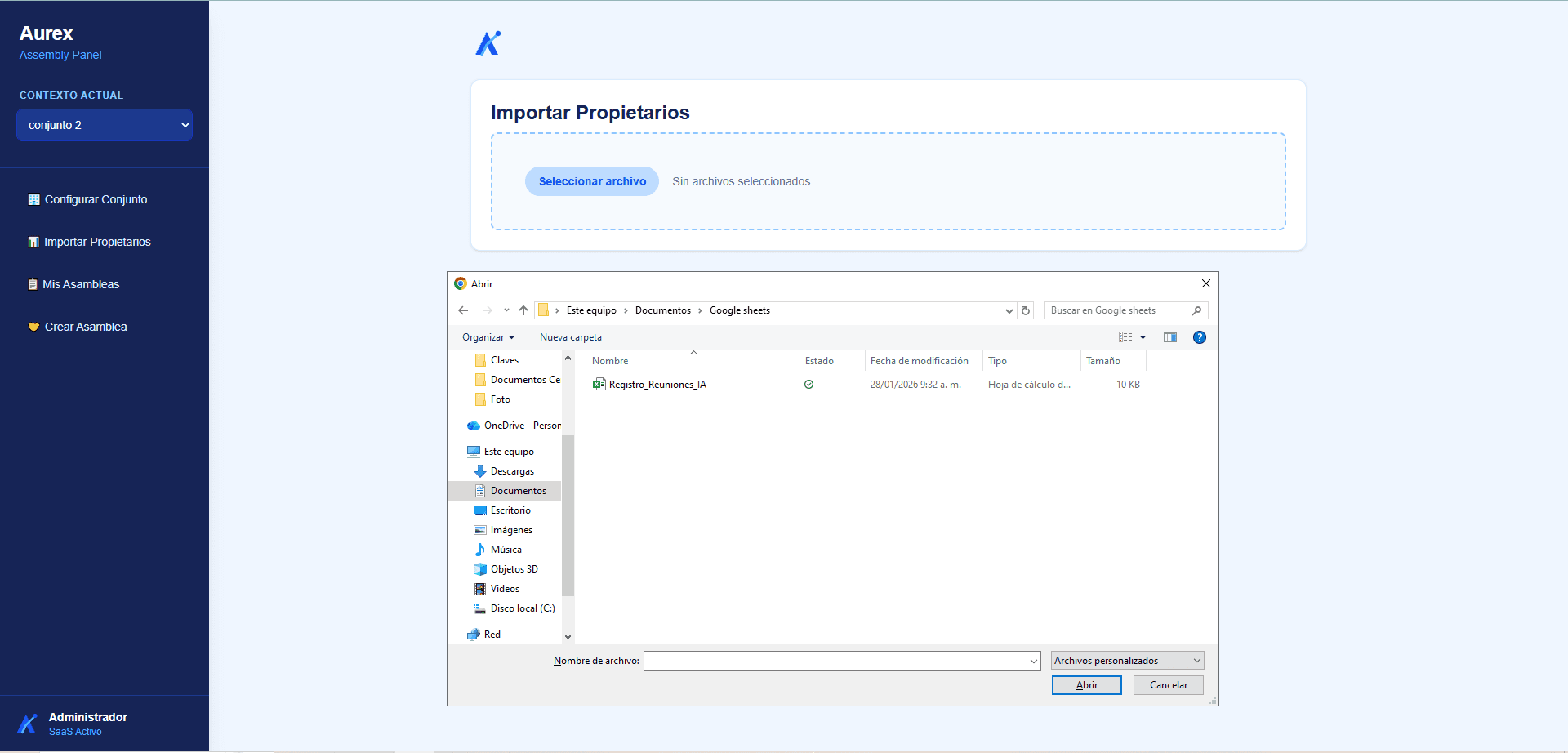
Task: Click the Excel icon of Registro_Reuniones_IA
Action: pos(599,385)
